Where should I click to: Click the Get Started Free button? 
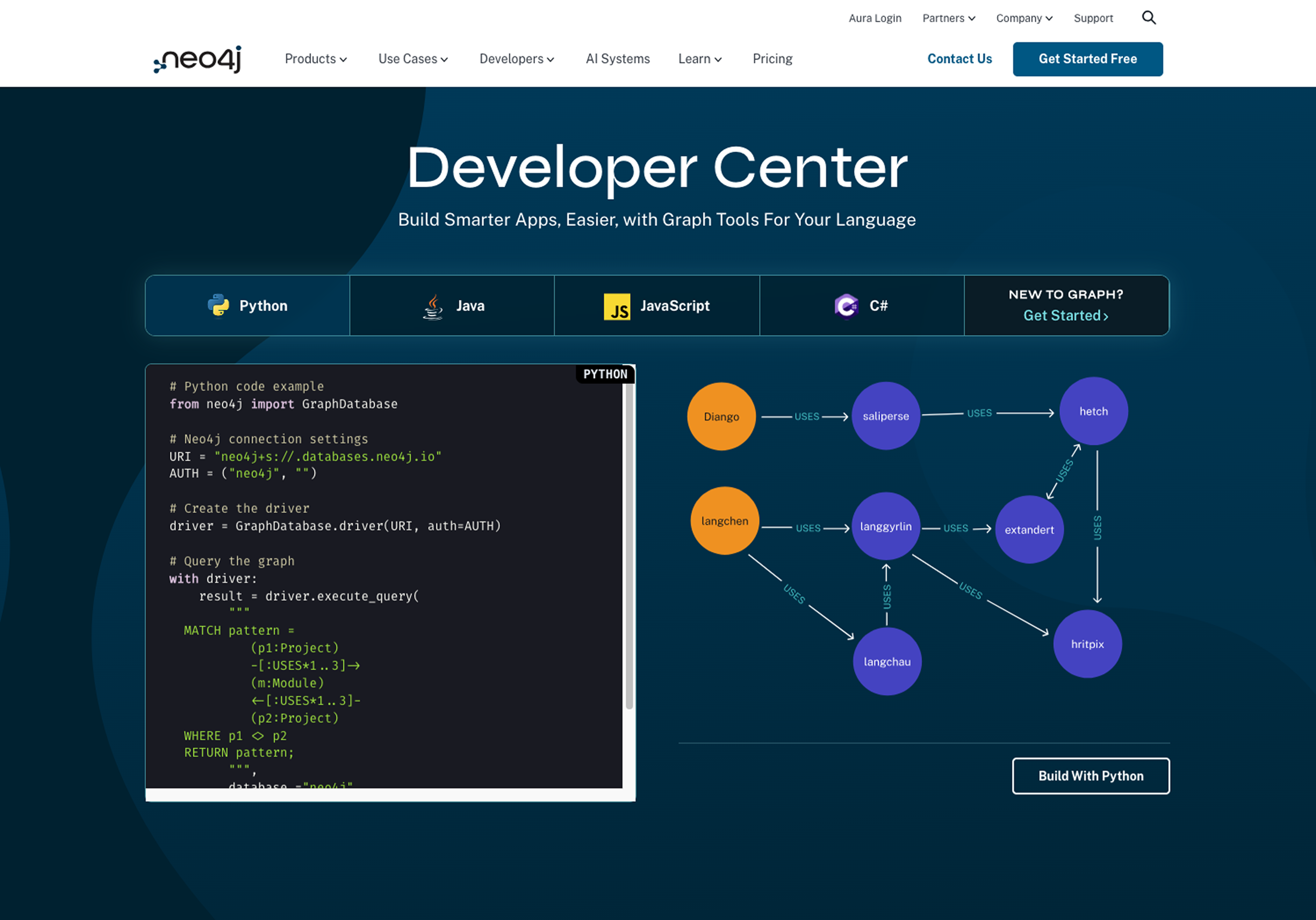1087,59
